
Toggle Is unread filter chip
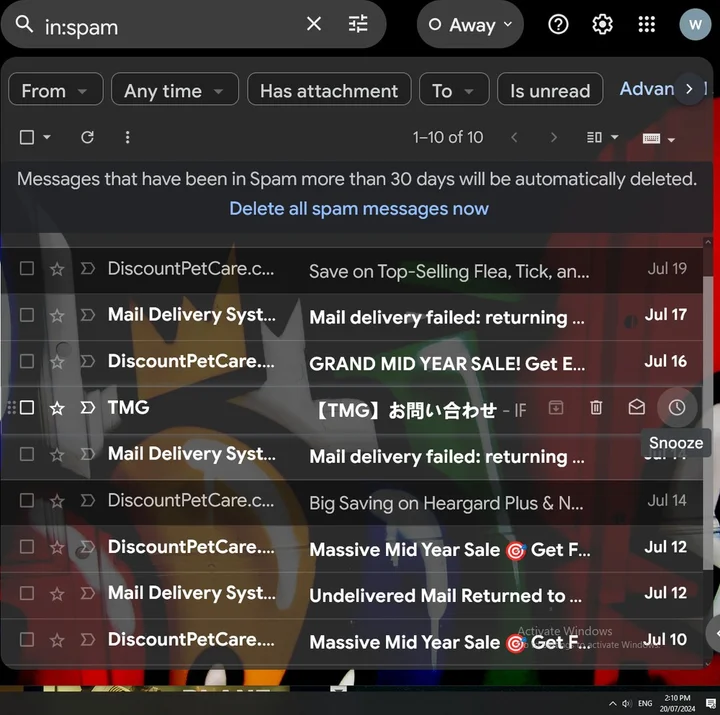[x=550, y=90]
